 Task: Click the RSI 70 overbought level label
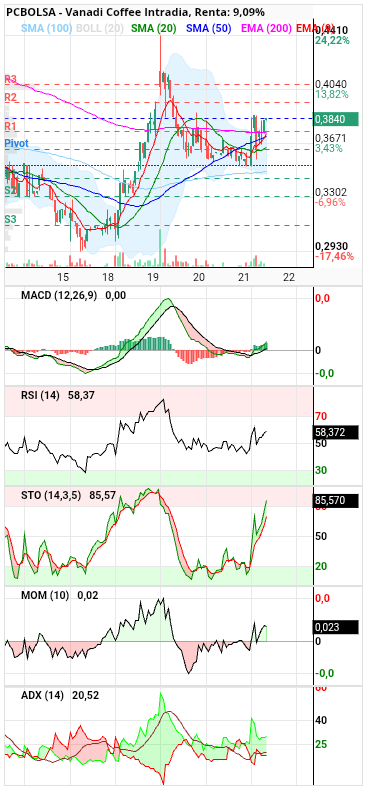pyautogui.click(x=321, y=416)
